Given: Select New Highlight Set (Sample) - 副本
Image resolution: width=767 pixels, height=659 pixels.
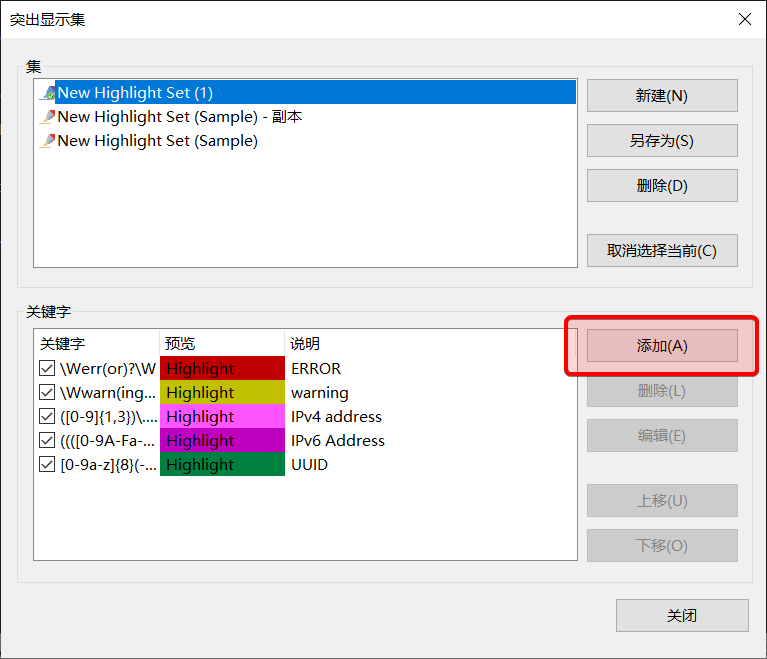Looking at the screenshot, I should pos(180,117).
